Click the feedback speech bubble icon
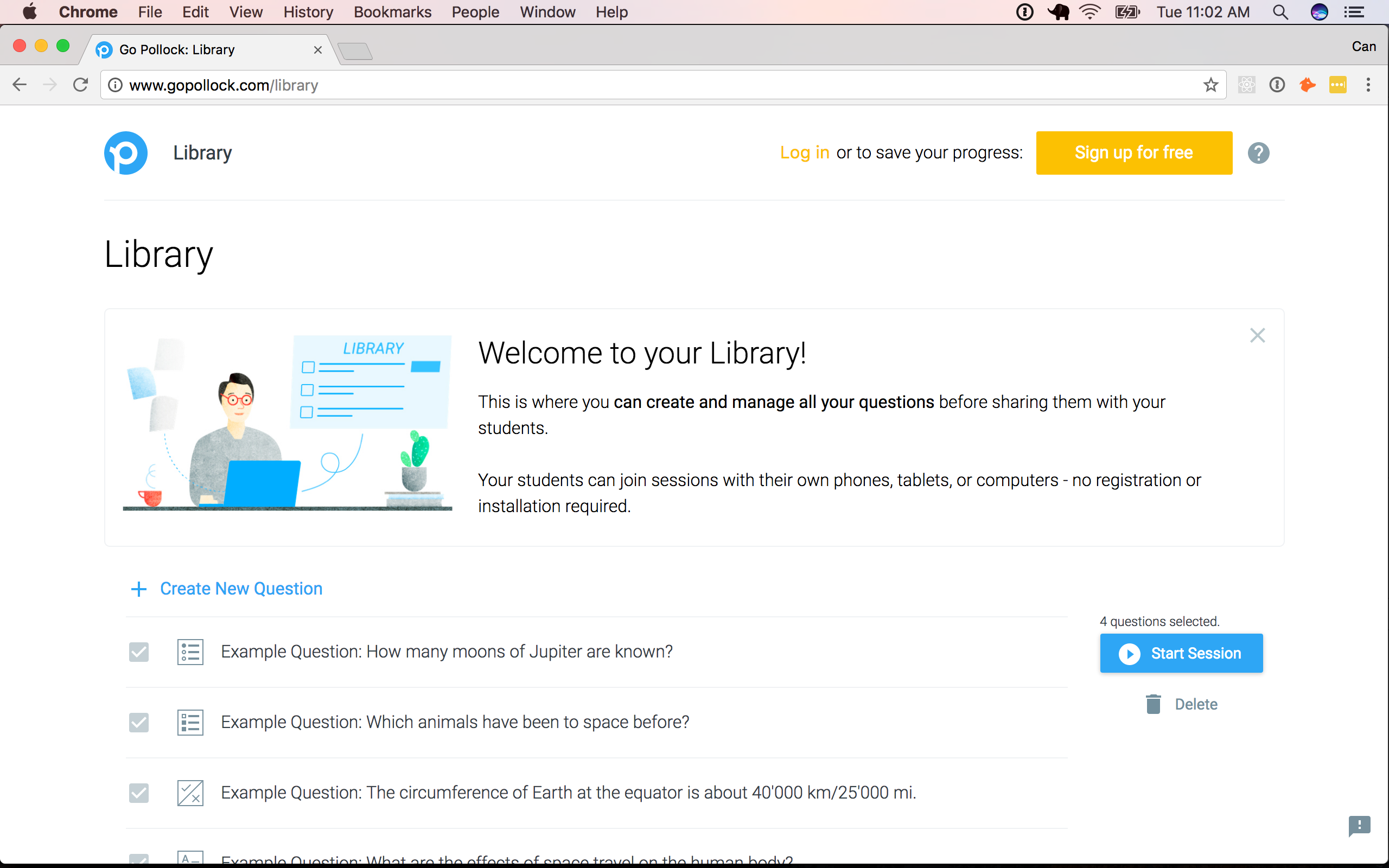 [1359, 826]
